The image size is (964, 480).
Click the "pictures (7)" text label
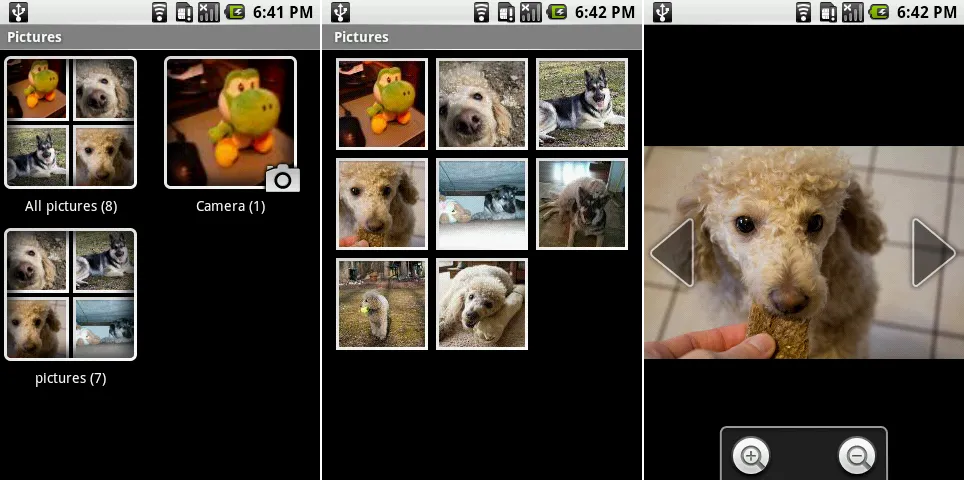click(x=70, y=378)
